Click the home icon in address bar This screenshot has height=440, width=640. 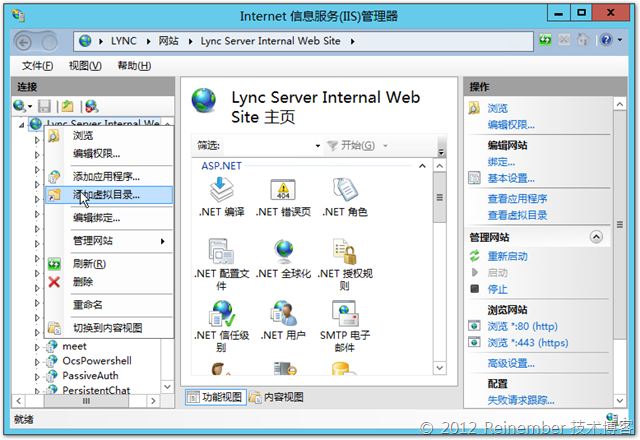click(583, 40)
